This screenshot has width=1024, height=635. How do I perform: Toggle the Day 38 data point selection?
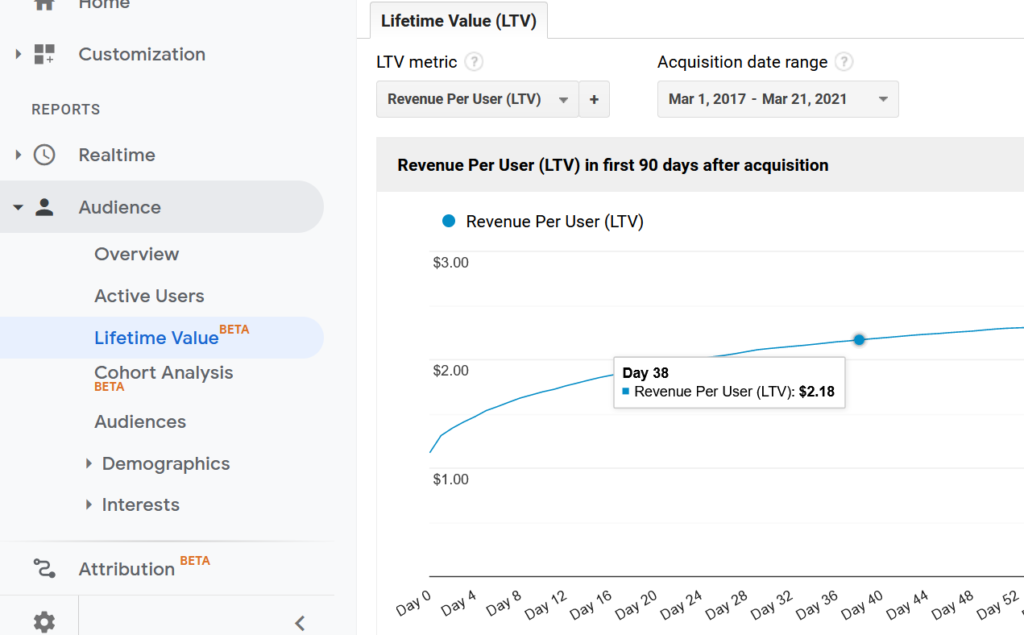[859, 339]
